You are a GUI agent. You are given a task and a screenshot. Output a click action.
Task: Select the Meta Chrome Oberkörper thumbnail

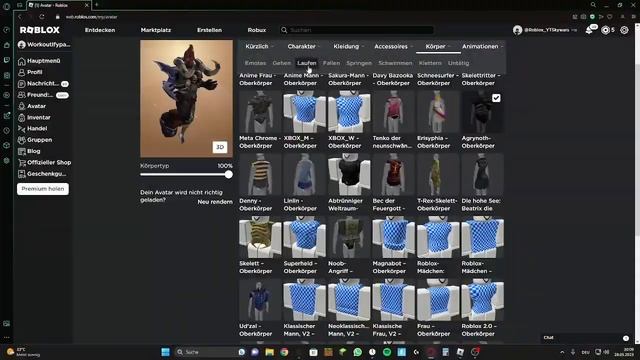click(260, 112)
